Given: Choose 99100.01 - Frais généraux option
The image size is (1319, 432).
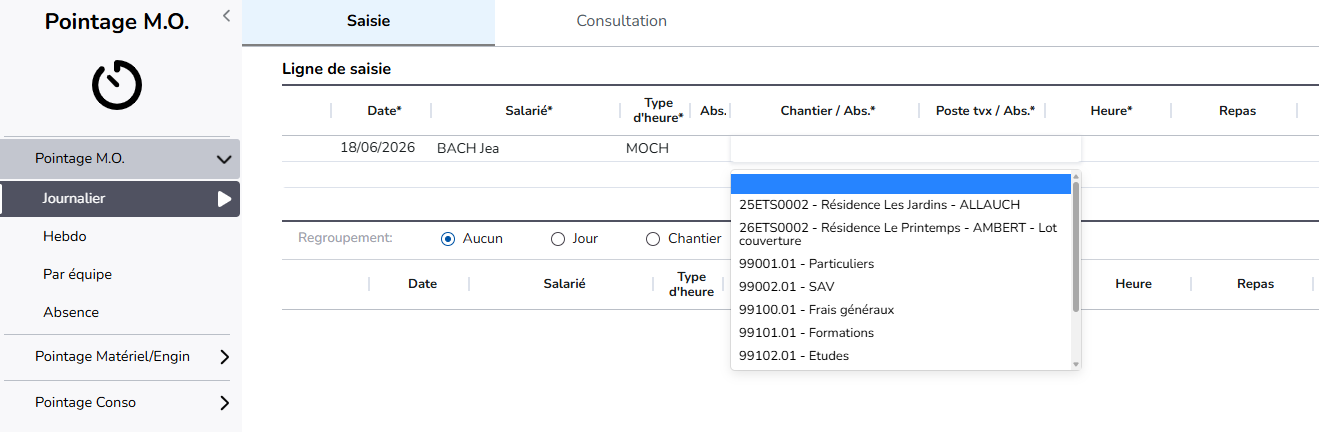Looking at the screenshot, I should point(900,310).
